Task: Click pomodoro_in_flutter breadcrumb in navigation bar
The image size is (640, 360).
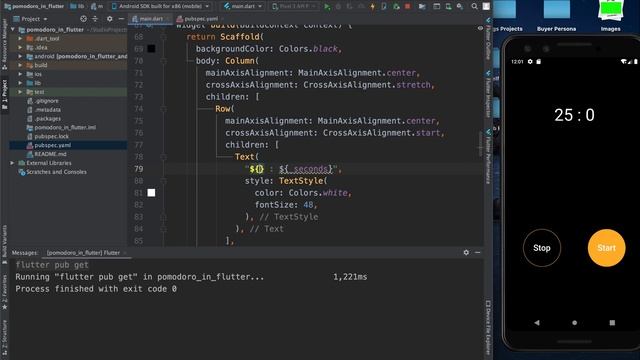Action: pos(34,7)
